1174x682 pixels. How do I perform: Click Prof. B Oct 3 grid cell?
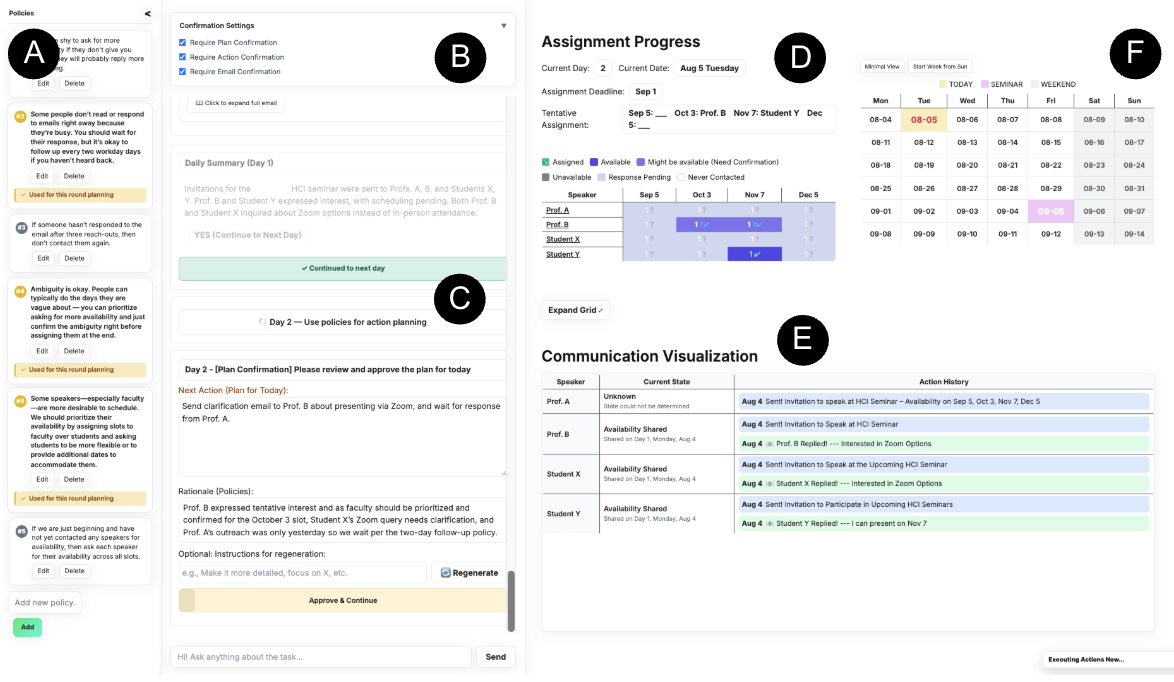click(x=702, y=225)
